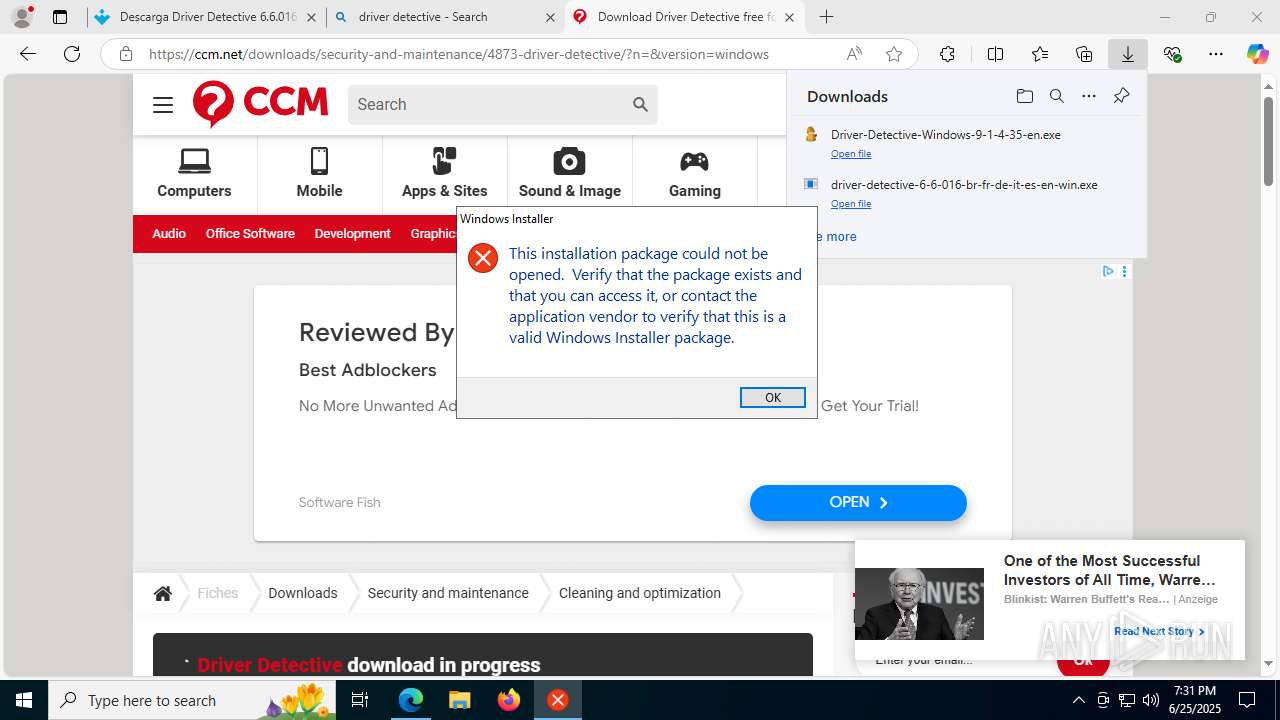Open file for Driver-Detective-Windows-9-1-4-35-en.exe
The image size is (1280, 720).
pyautogui.click(x=851, y=154)
